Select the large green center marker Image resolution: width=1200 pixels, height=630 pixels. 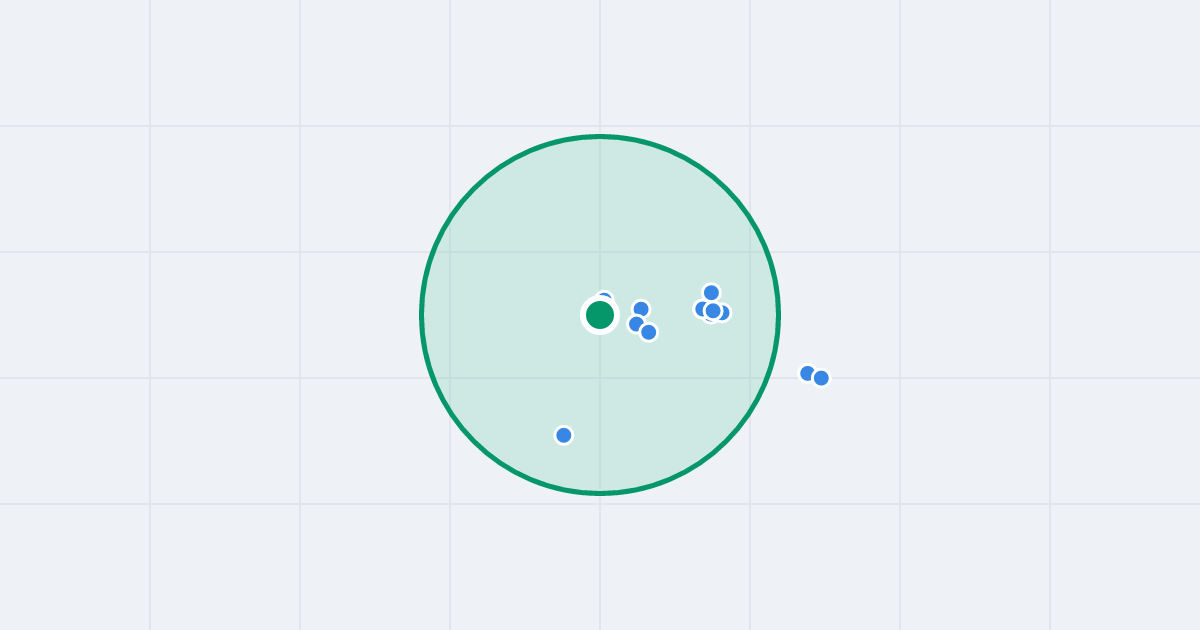tap(600, 315)
